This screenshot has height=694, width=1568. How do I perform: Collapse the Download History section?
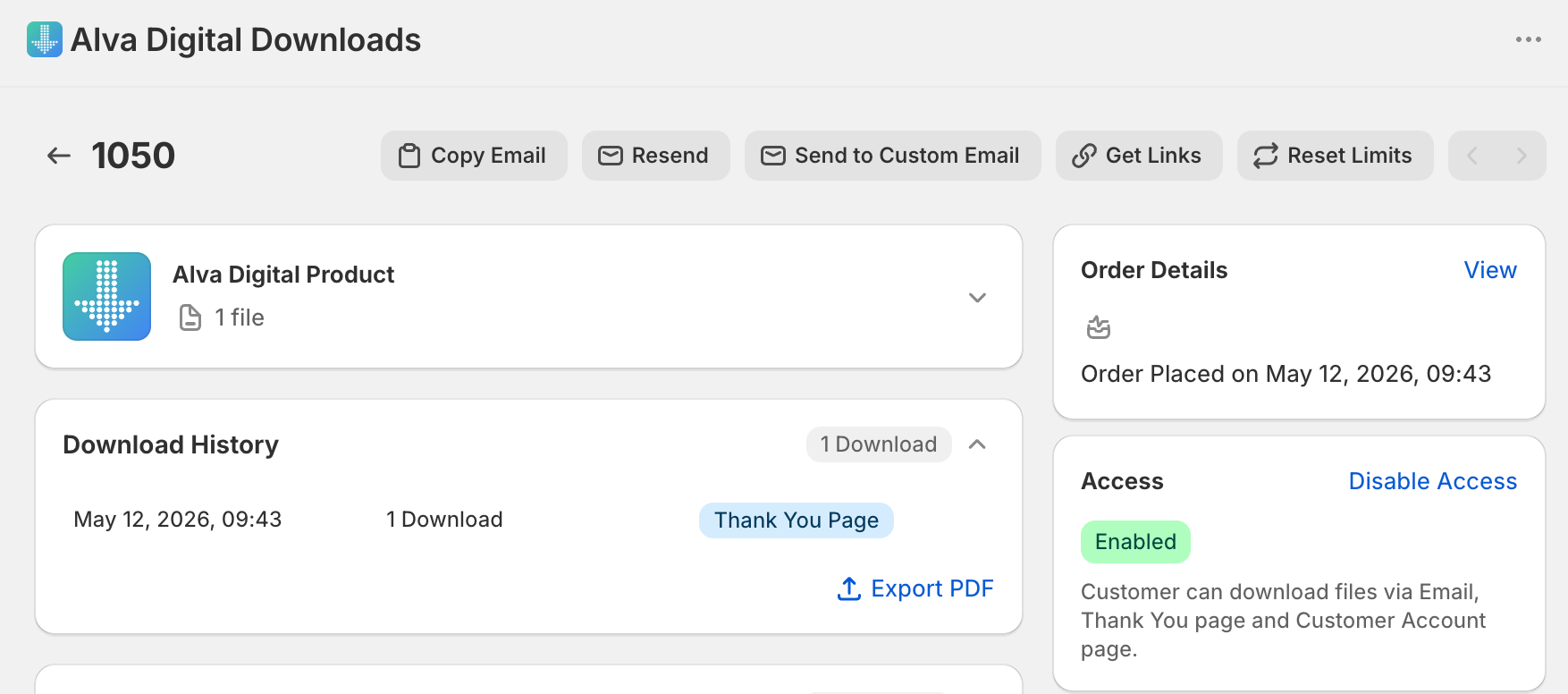pos(977,444)
